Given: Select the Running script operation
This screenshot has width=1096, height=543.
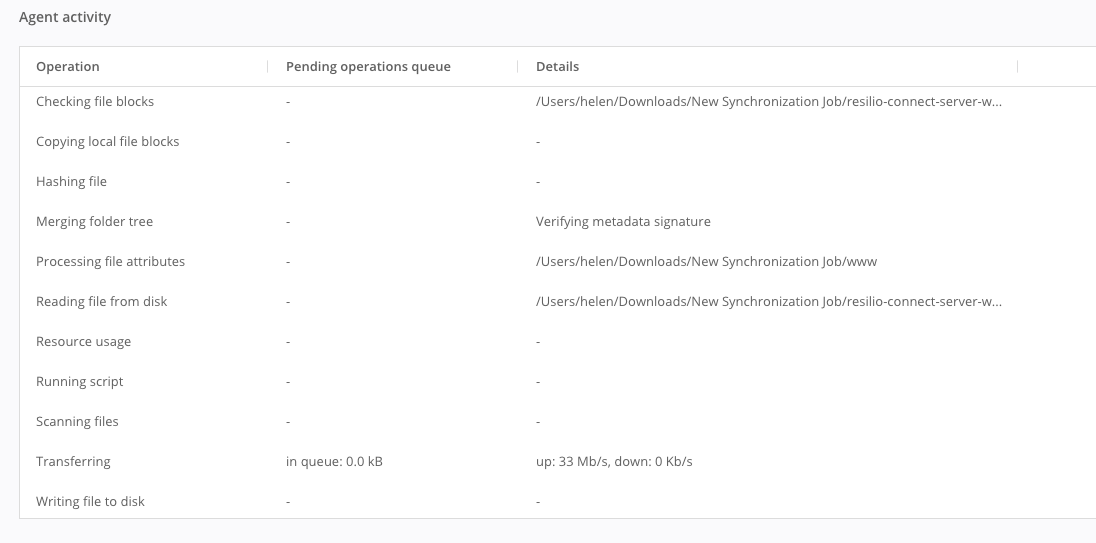Looking at the screenshot, I should pos(79,382).
